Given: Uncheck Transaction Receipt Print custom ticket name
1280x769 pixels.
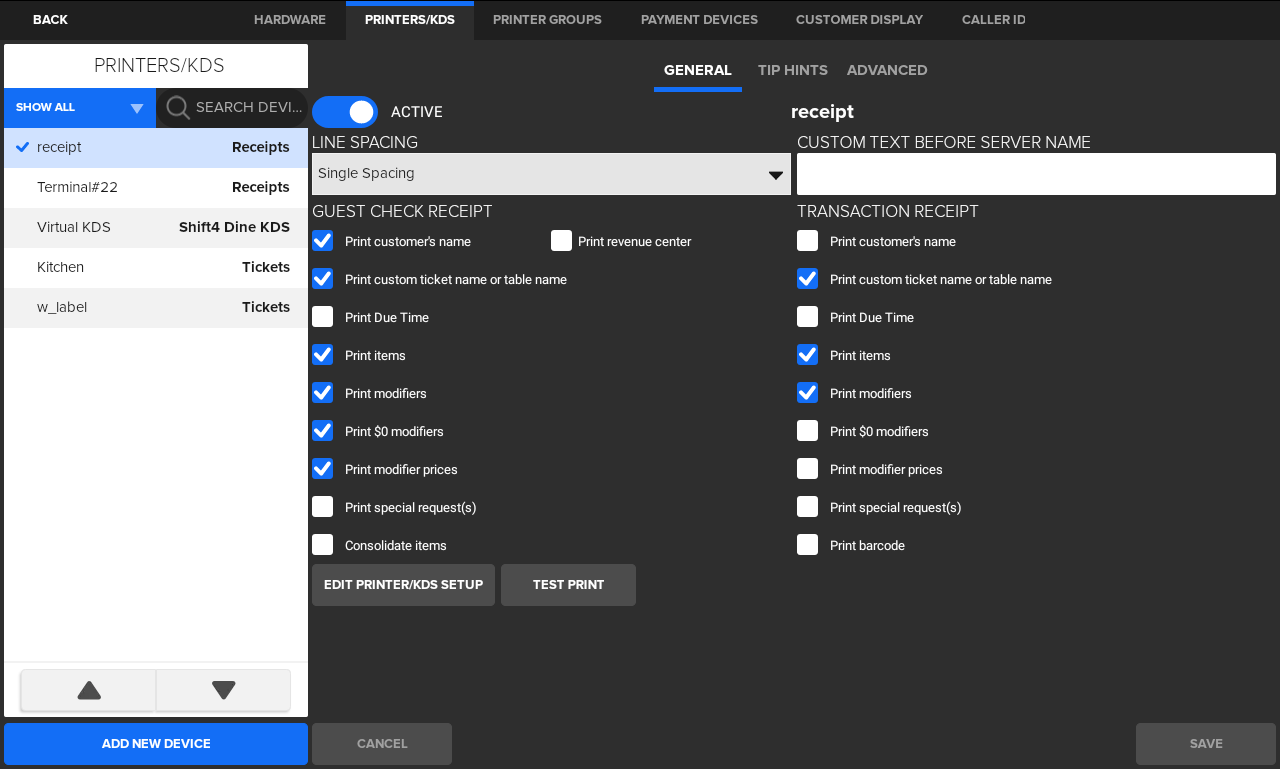Looking at the screenshot, I should pyautogui.click(x=807, y=279).
